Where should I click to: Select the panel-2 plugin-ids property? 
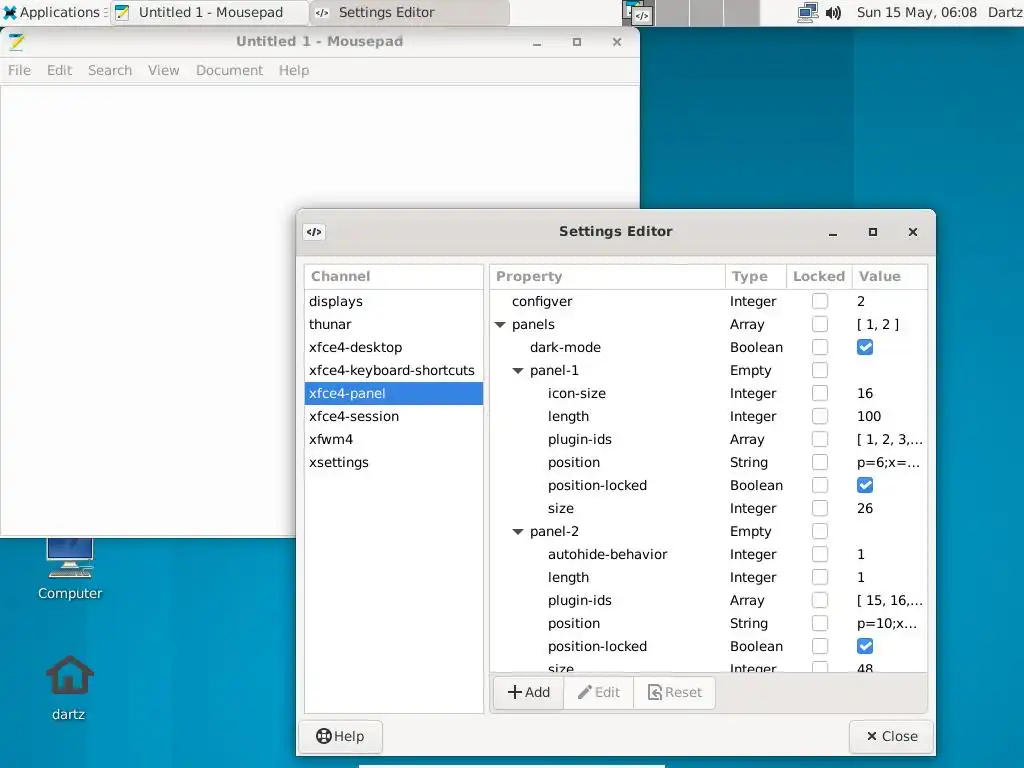tap(709, 600)
